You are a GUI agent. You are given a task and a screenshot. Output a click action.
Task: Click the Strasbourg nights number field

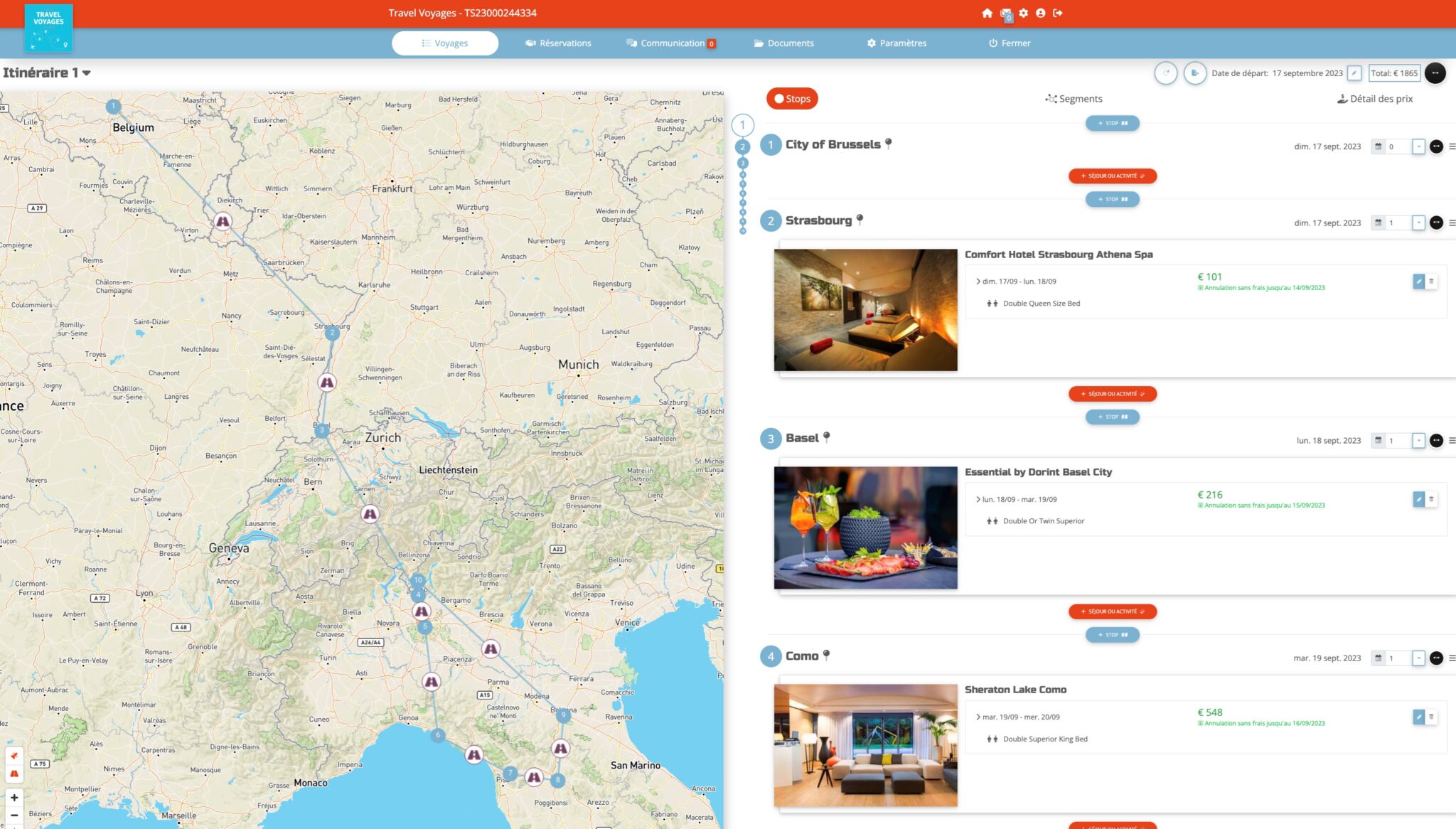tap(1398, 223)
